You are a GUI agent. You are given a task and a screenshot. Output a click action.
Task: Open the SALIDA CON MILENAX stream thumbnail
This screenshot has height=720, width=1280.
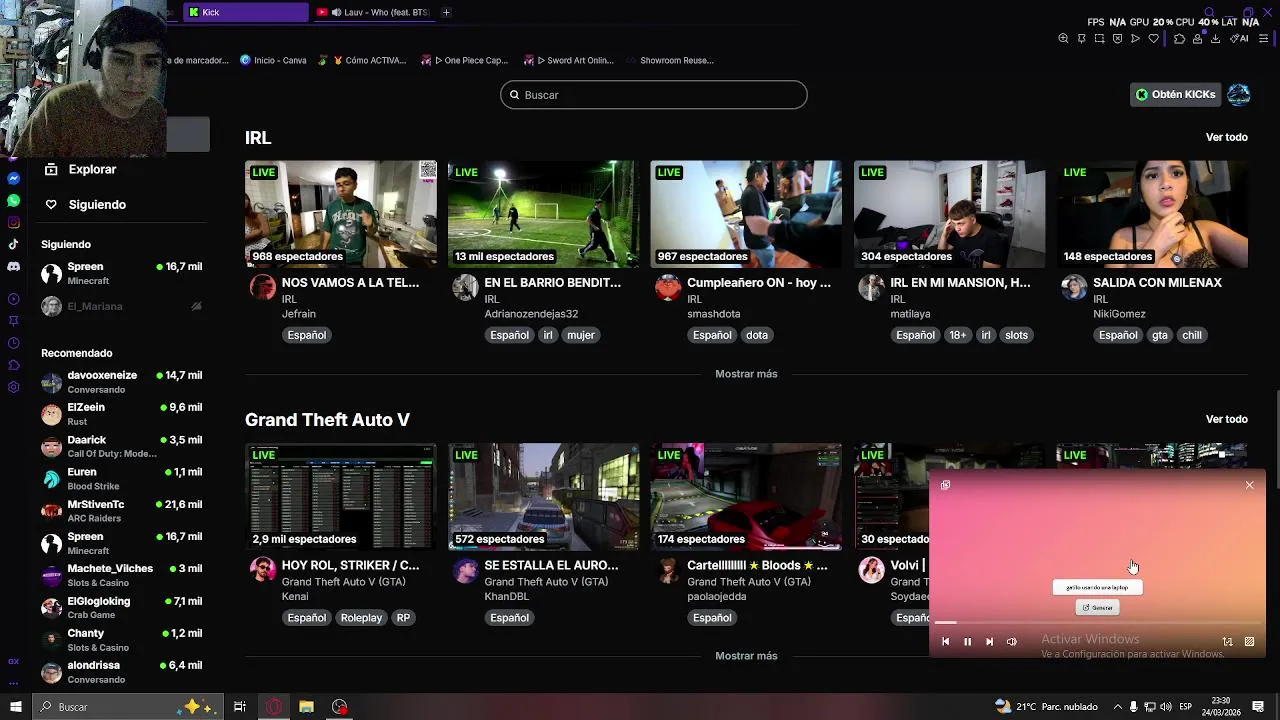[1152, 214]
